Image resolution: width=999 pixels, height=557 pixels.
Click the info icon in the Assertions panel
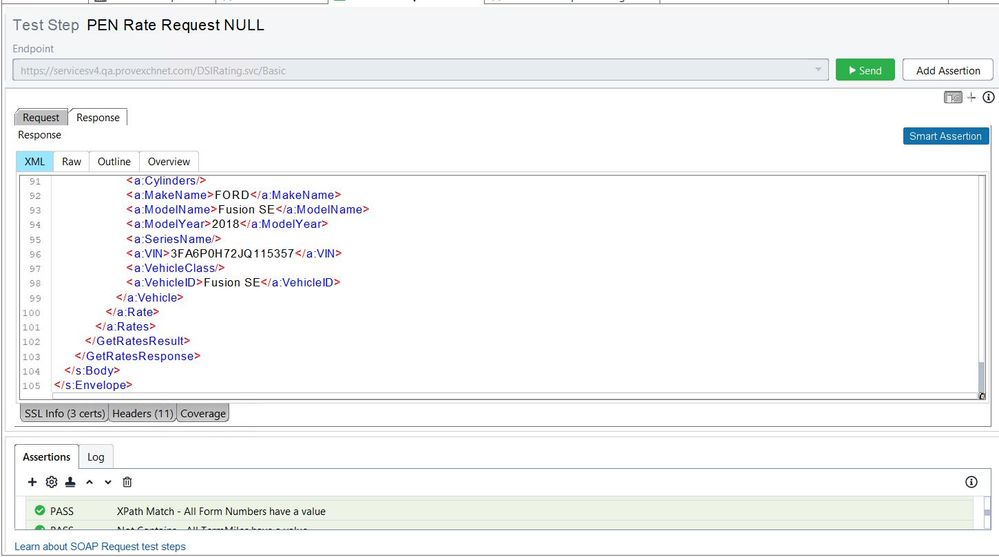click(x=971, y=482)
